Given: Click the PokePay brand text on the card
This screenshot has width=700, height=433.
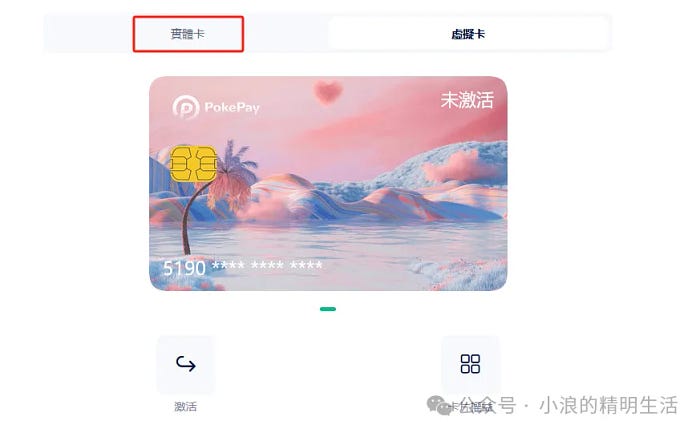Looking at the screenshot, I should 232,108.
